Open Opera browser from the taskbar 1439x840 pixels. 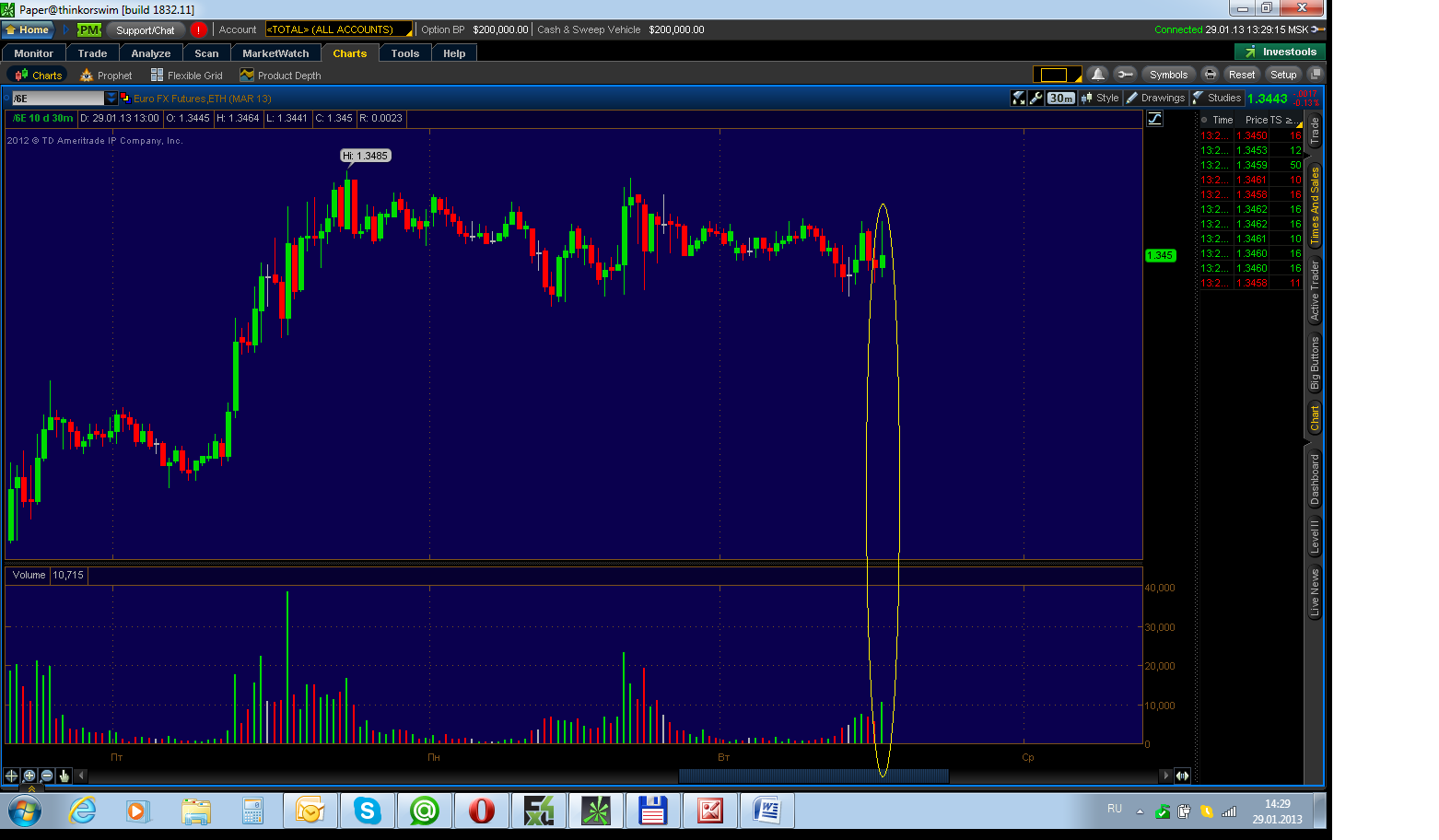(x=481, y=811)
